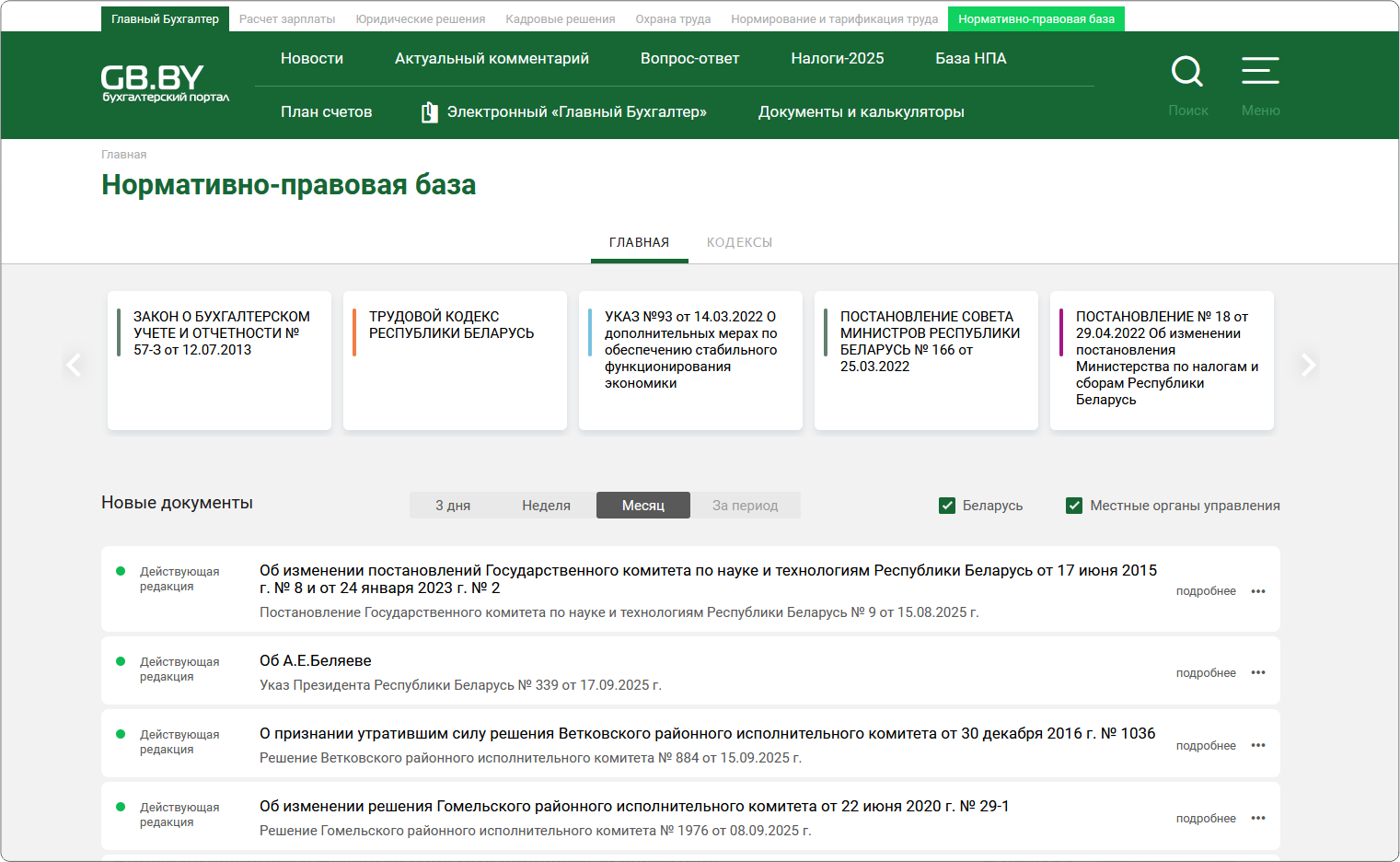The image size is (1400, 862).
Task: Open the hamburger menu icon
Action: (1260, 72)
